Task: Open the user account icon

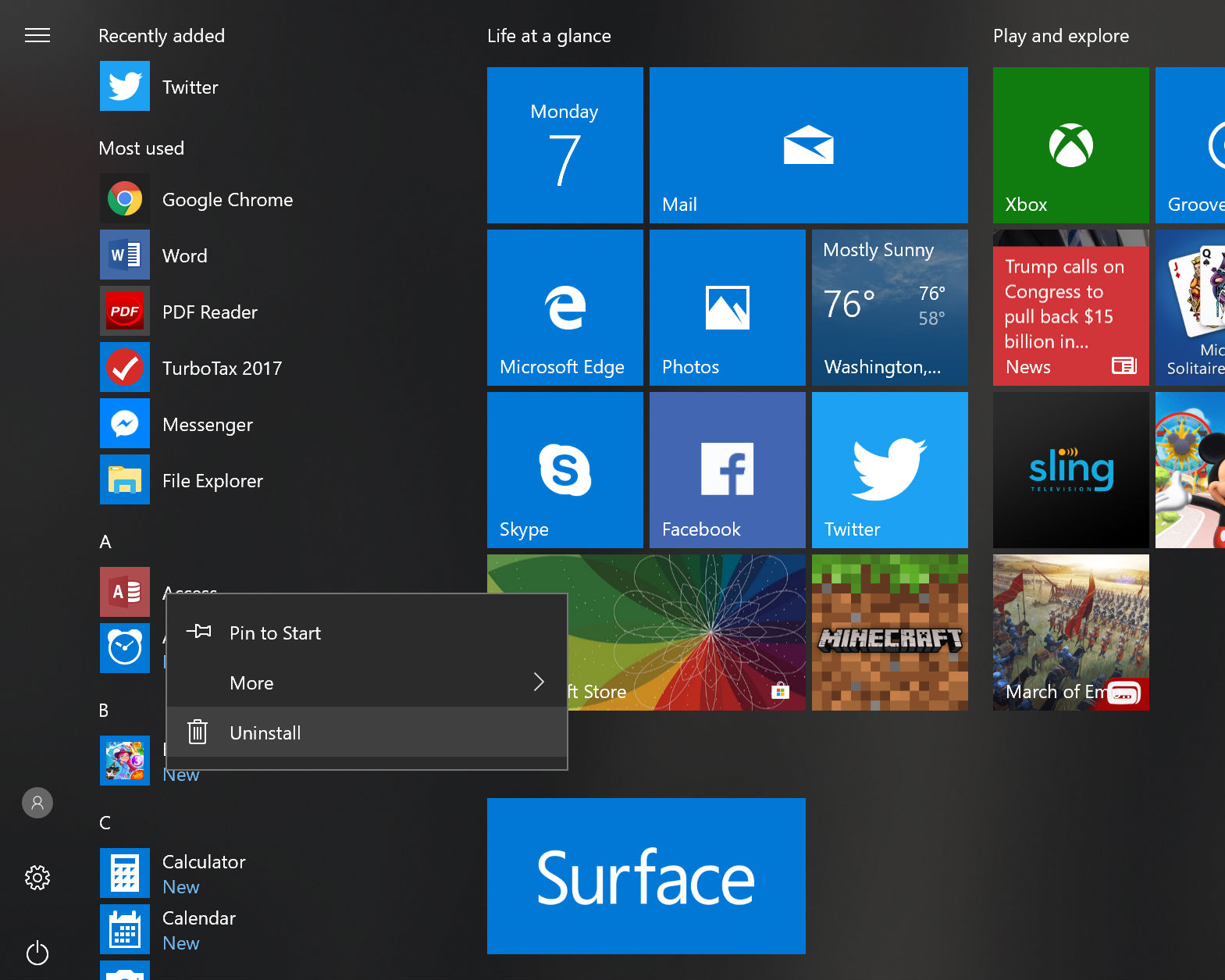Action: (37, 803)
